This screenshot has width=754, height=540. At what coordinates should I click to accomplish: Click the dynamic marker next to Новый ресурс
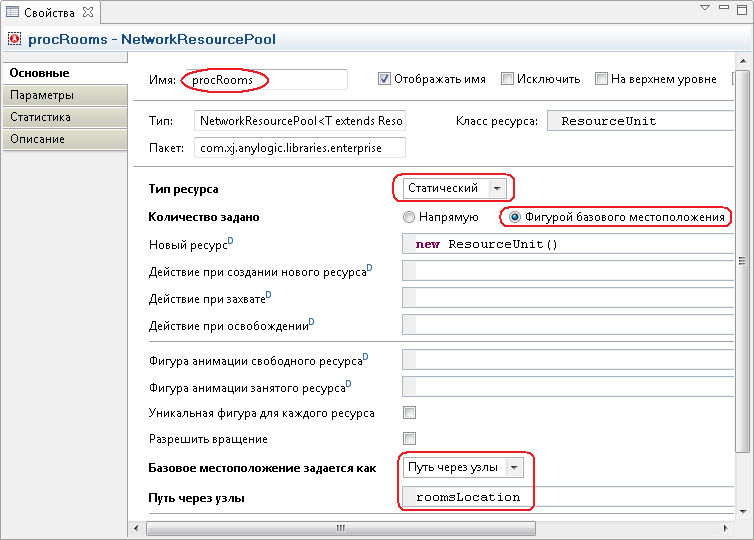(x=230, y=240)
